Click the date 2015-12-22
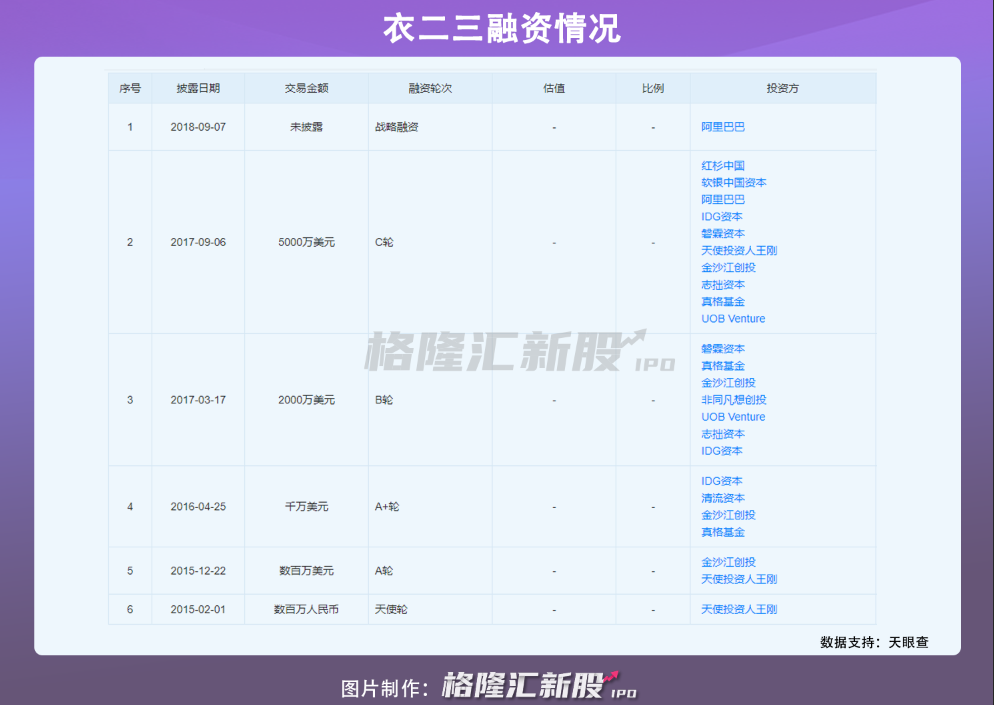Screen dimensions: 994x705 coord(198,571)
